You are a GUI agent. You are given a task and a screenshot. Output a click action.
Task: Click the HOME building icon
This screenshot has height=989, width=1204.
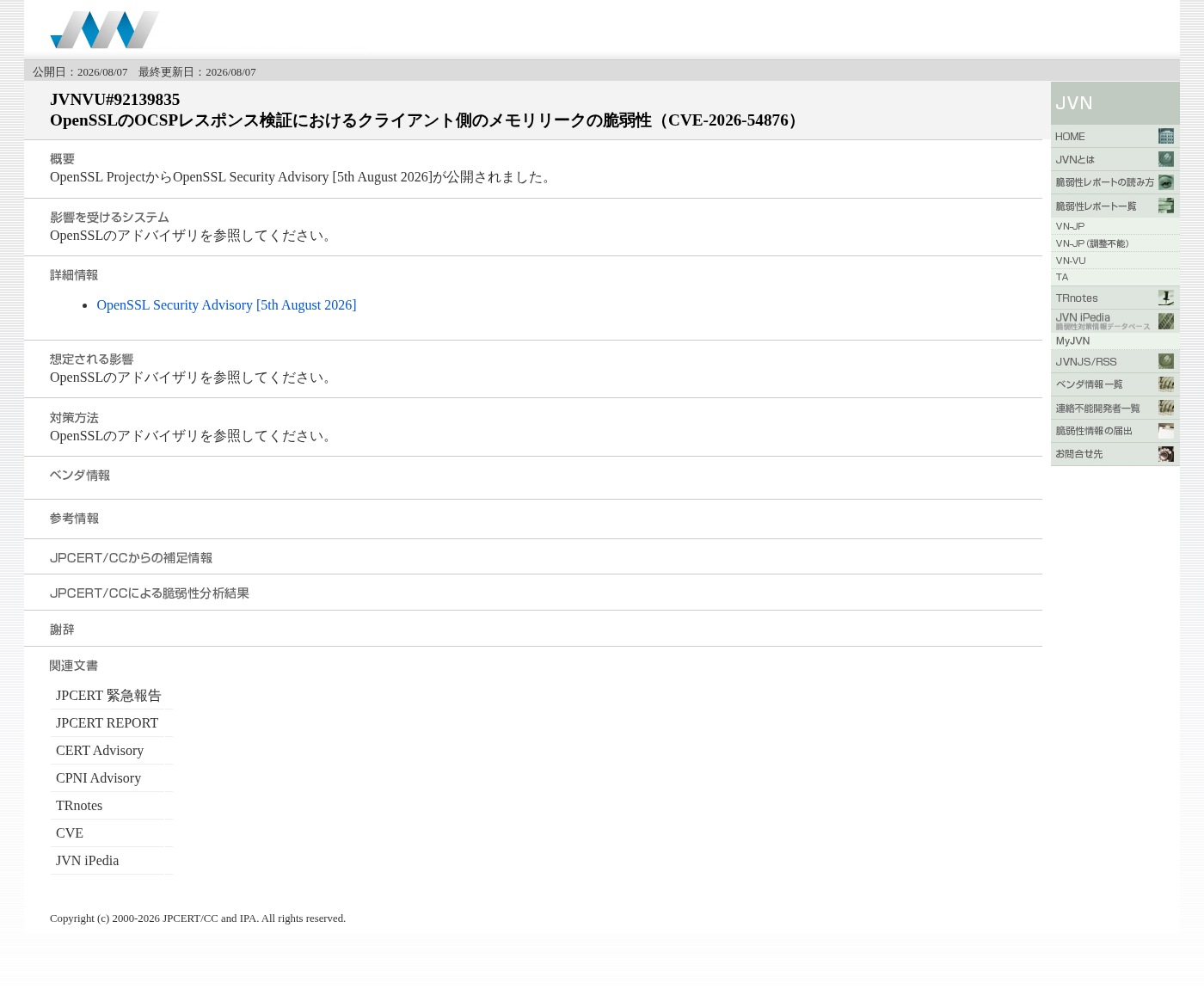point(1166,137)
